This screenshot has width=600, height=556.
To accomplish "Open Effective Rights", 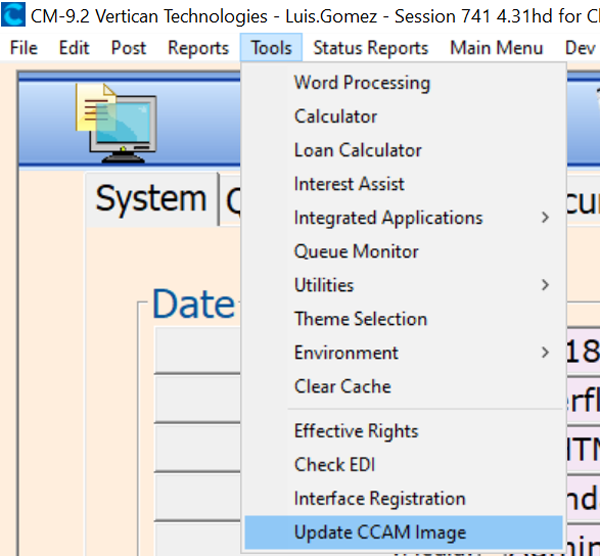I will point(404,431).
